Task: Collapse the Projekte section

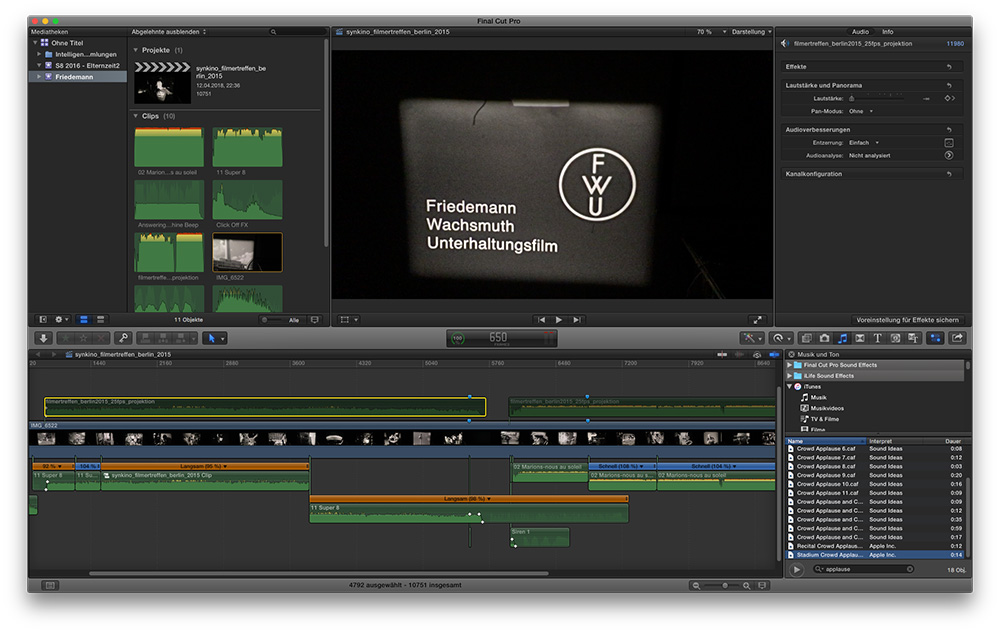Action: click(135, 50)
